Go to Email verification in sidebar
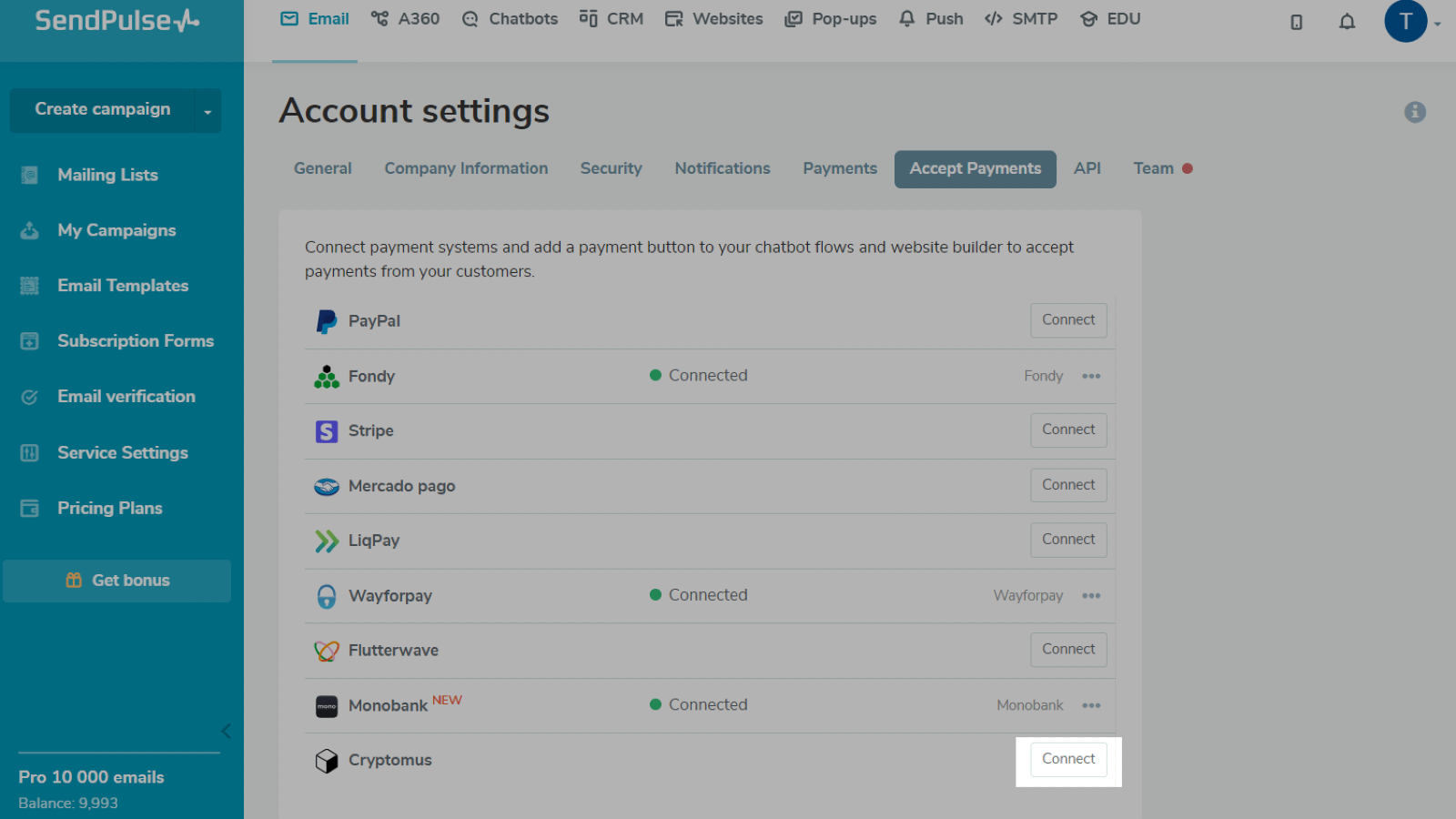Viewport: 1456px width, 819px height. (126, 397)
